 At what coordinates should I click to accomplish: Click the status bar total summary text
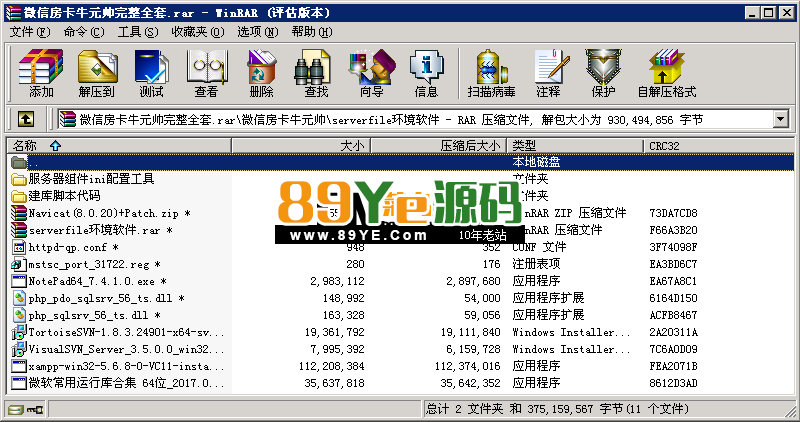pyautogui.click(x=557, y=409)
